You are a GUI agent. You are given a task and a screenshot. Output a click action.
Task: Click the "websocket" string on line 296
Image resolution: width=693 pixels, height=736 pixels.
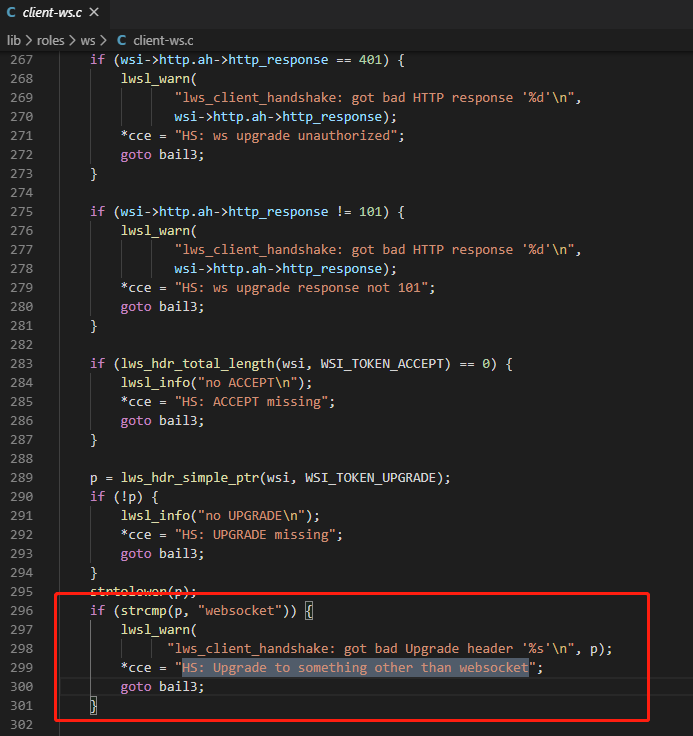(239, 611)
